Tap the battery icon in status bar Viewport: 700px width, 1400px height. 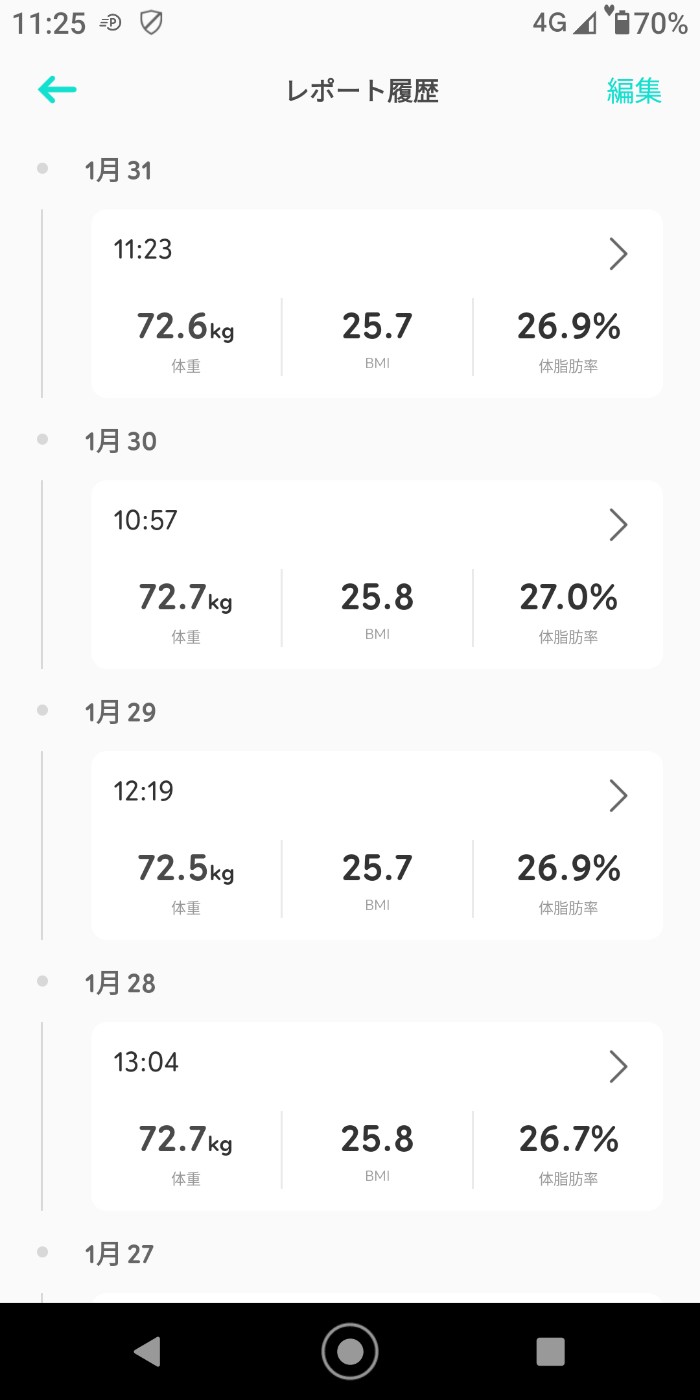pos(621,22)
